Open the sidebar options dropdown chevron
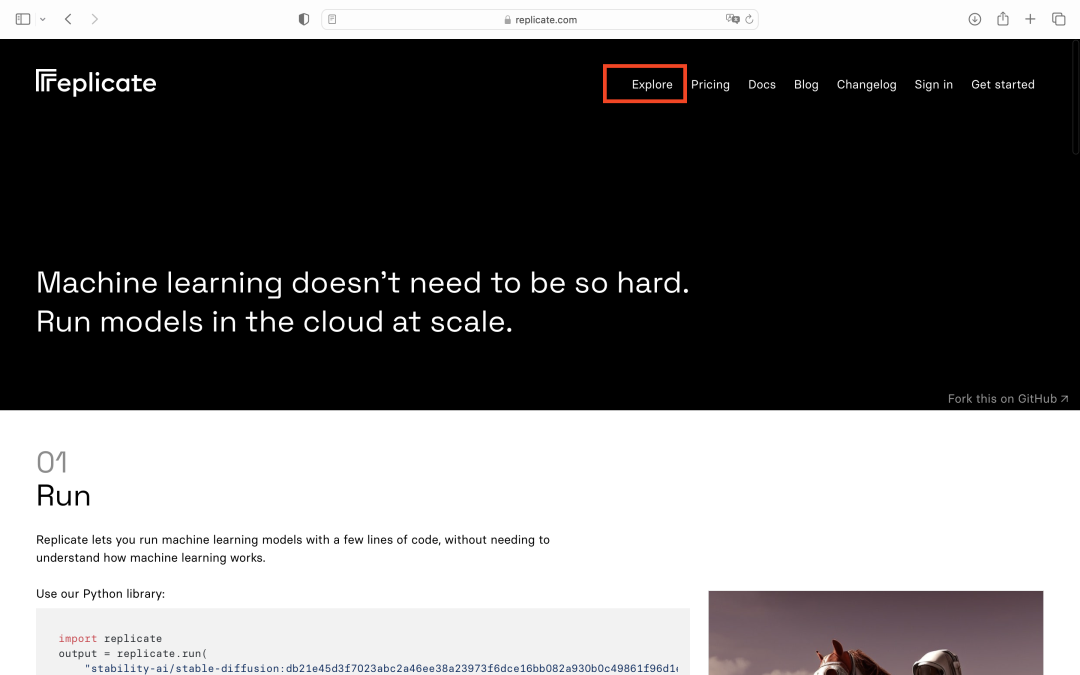The width and height of the screenshot is (1080, 675). tap(42, 19)
